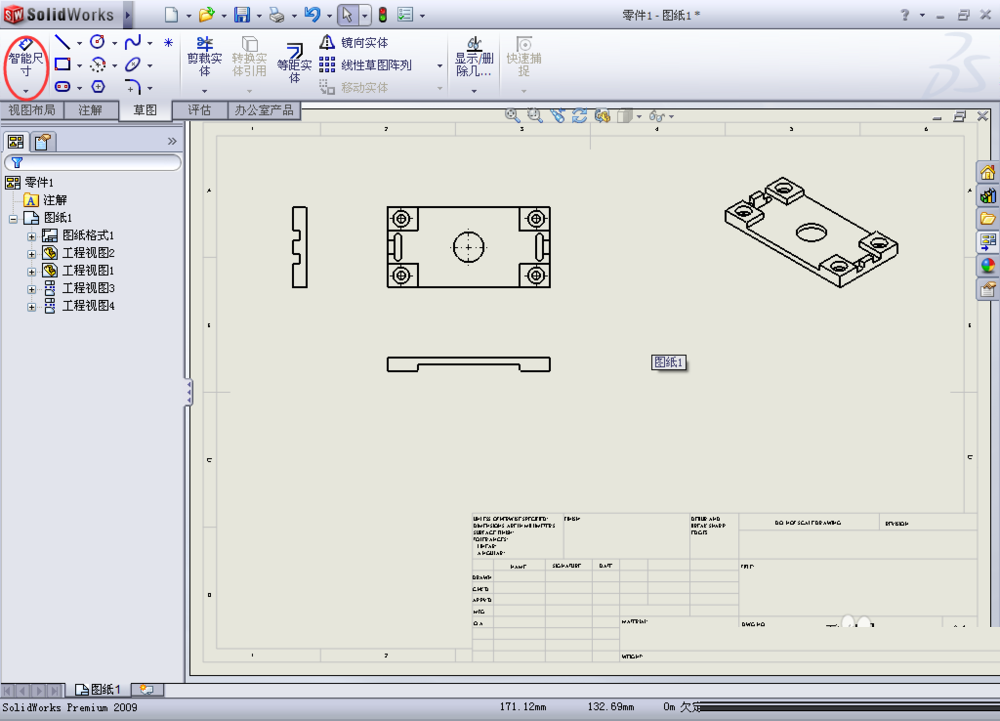Click the panel collapse handle on the splitter

[x=189, y=392]
